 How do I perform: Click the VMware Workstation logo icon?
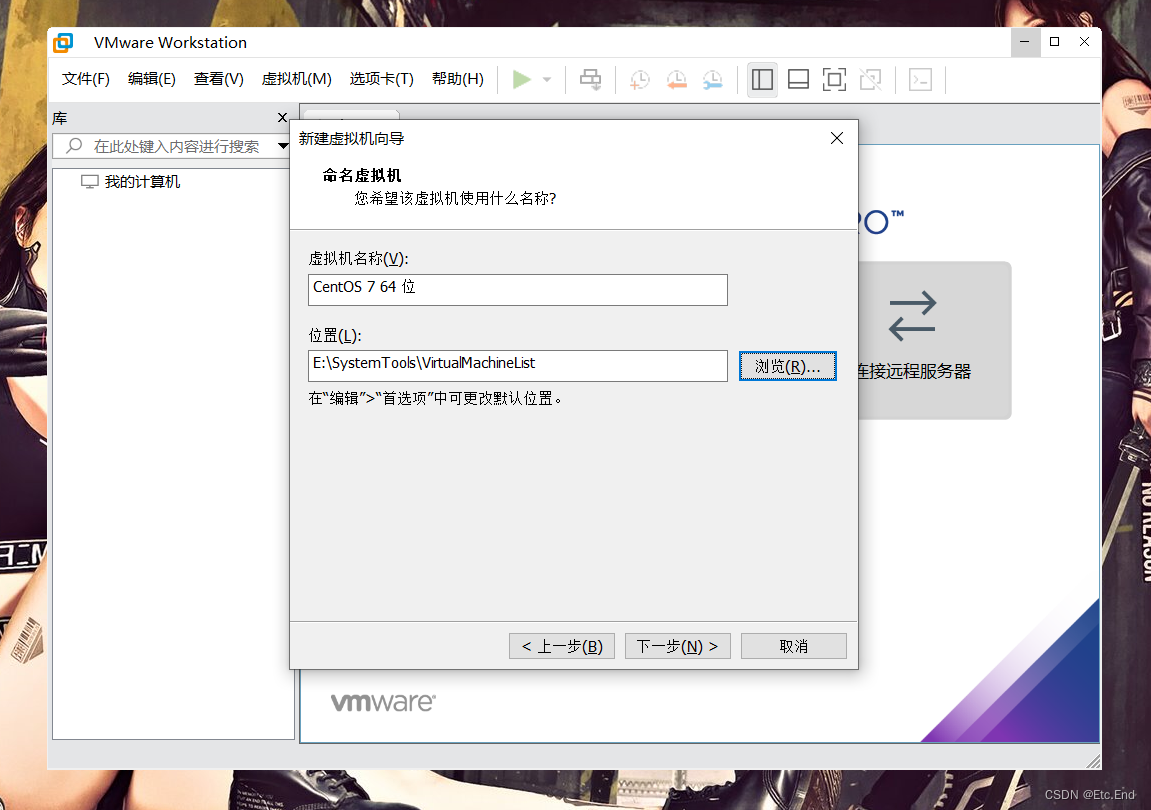[x=63, y=43]
